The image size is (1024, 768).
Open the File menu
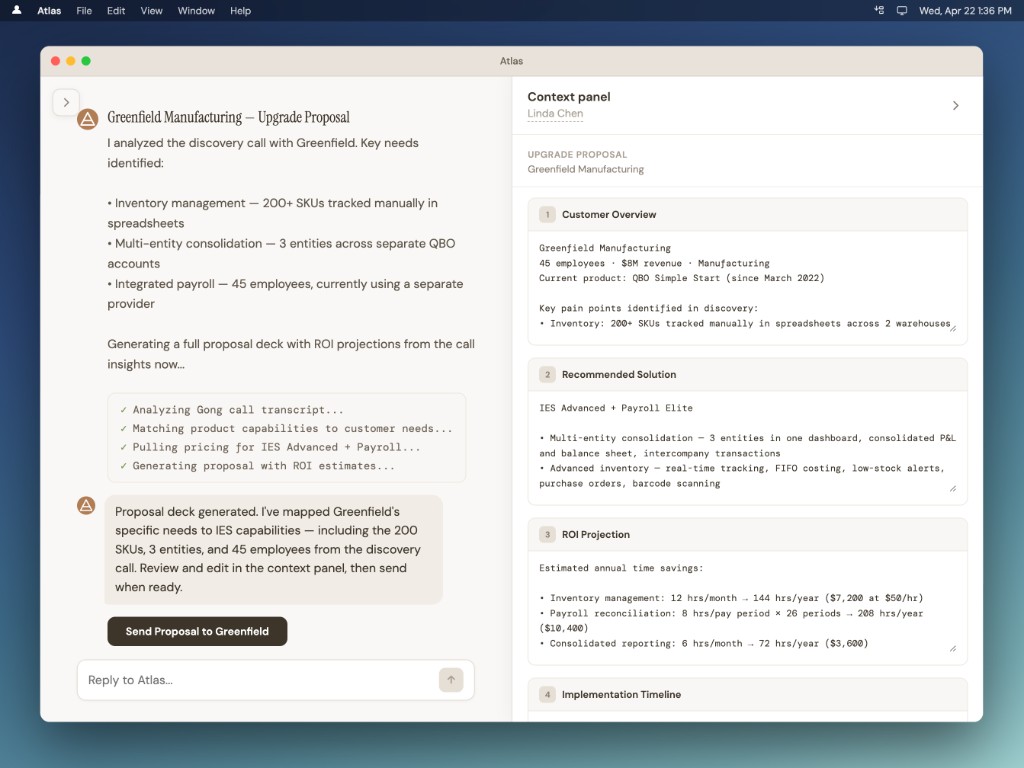(84, 10)
